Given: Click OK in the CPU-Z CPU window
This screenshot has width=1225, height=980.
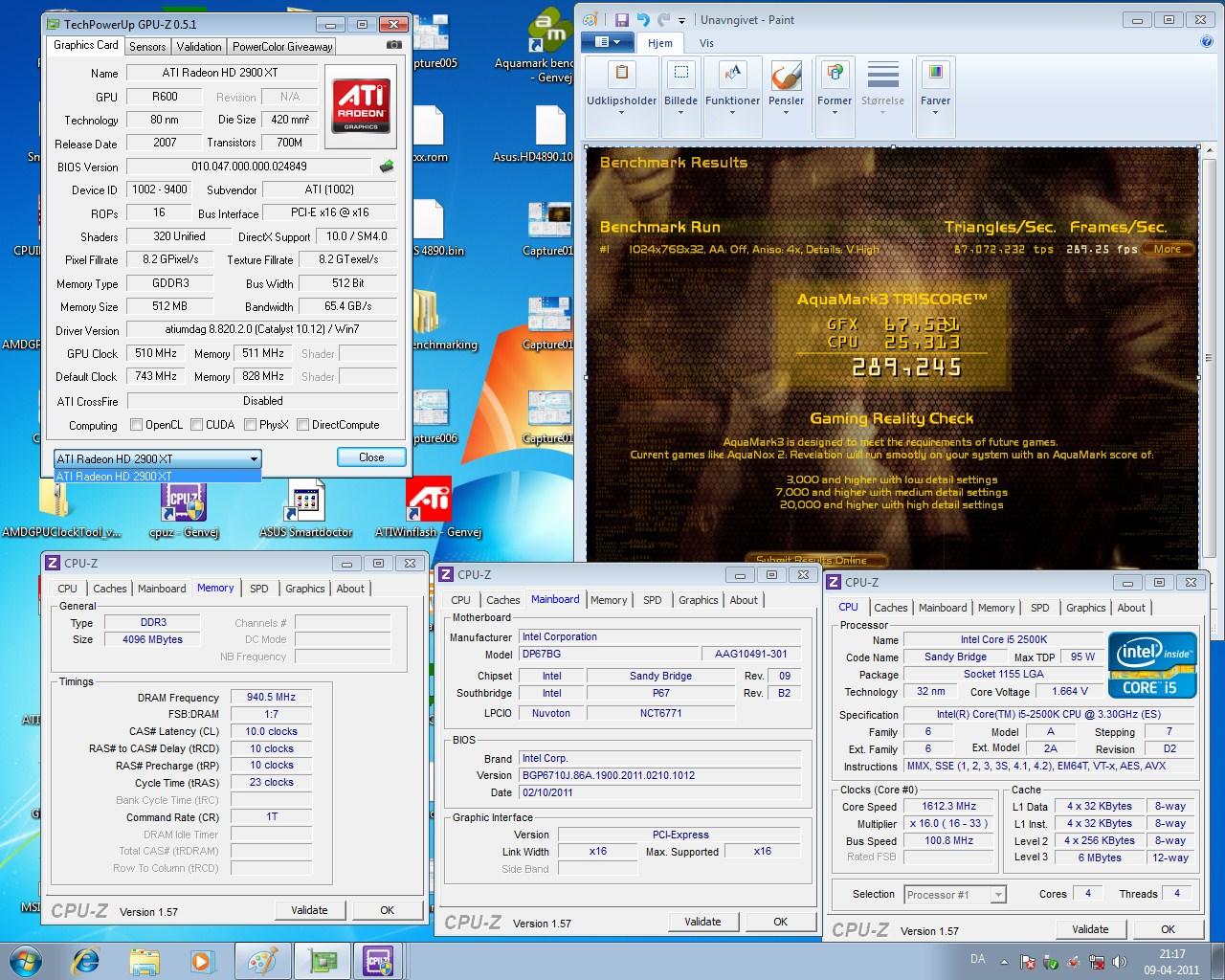Looking at the screenshot, I should (x=1168, y=929).
